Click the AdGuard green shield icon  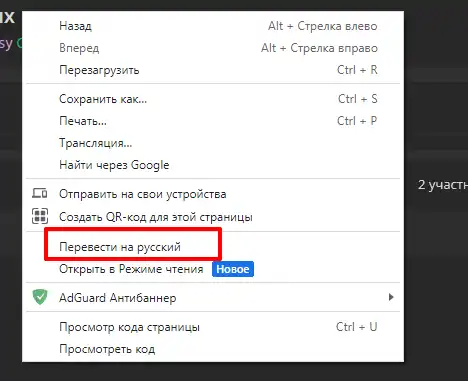40,297
